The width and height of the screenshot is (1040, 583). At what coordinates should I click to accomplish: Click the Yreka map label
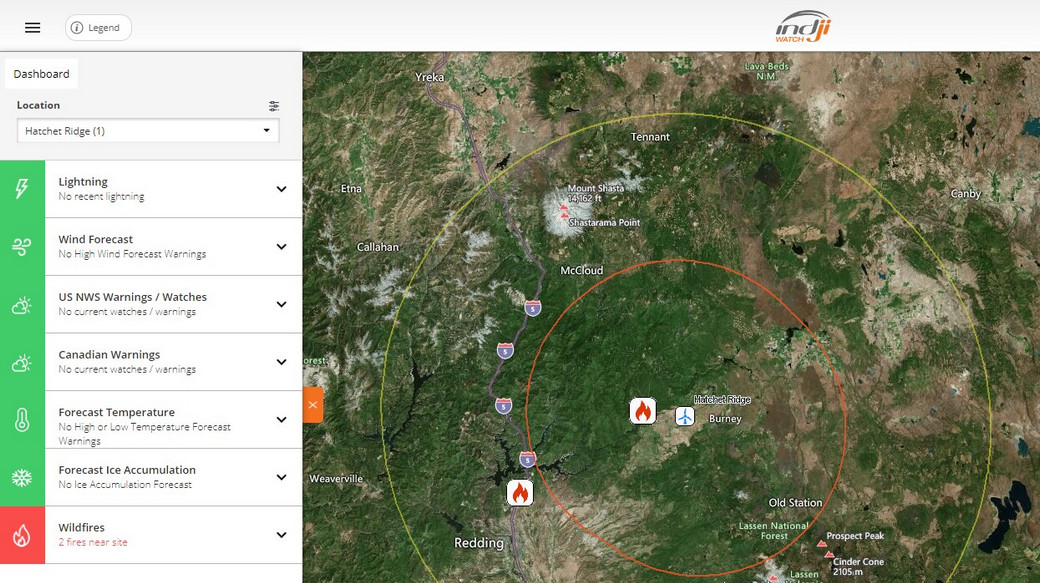pos(430,77)
